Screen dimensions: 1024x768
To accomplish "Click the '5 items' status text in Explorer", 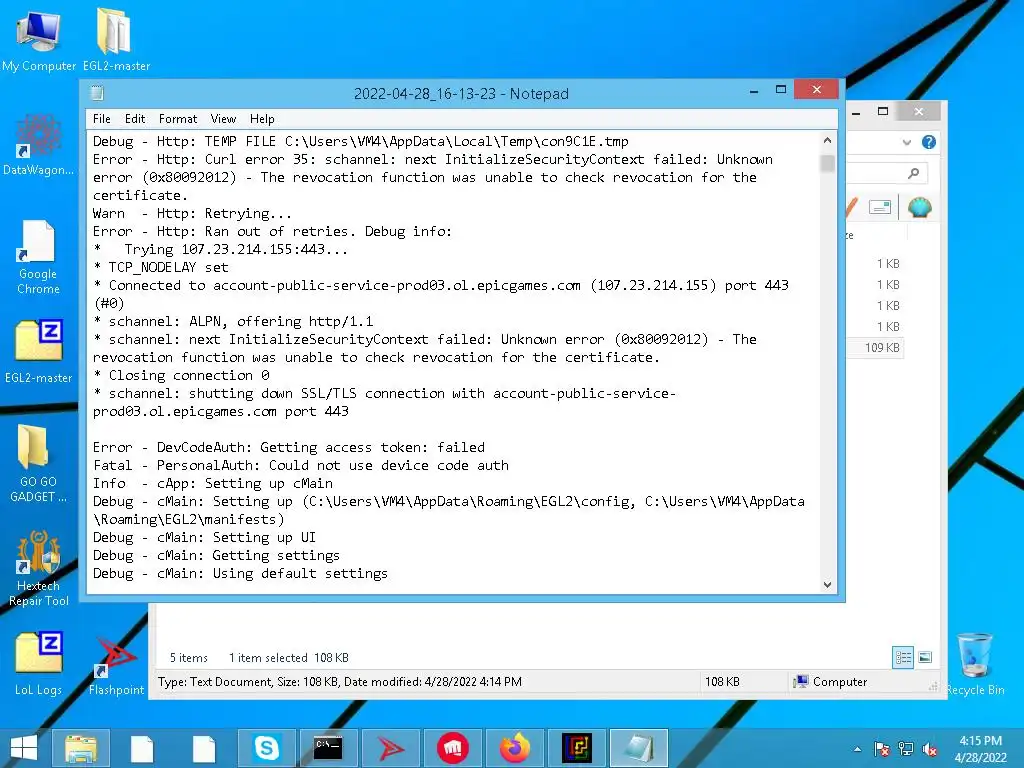I will [189, 658].
